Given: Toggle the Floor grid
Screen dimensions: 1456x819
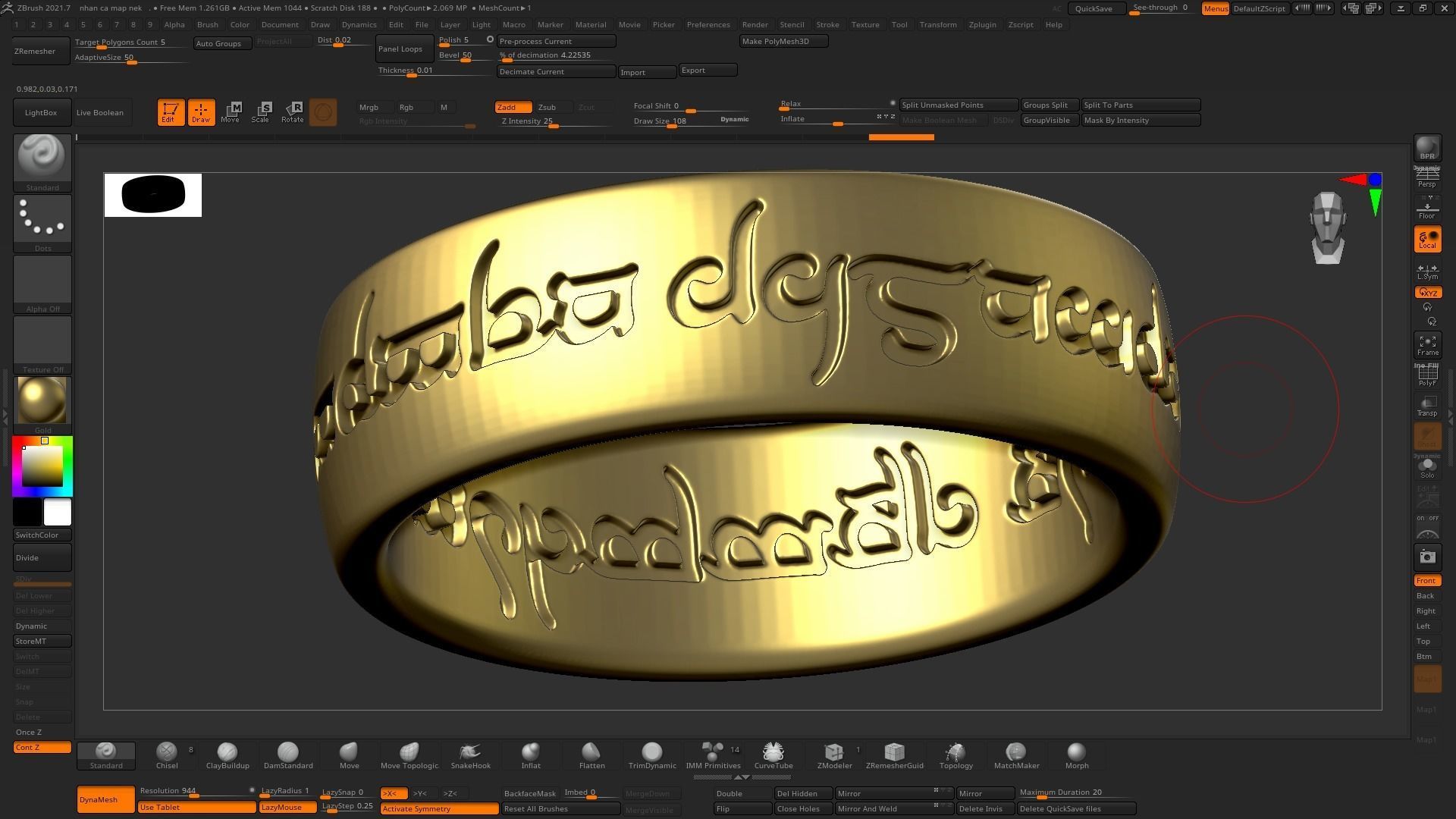Looking at the screenshot, I should (x=1427, y=209).
